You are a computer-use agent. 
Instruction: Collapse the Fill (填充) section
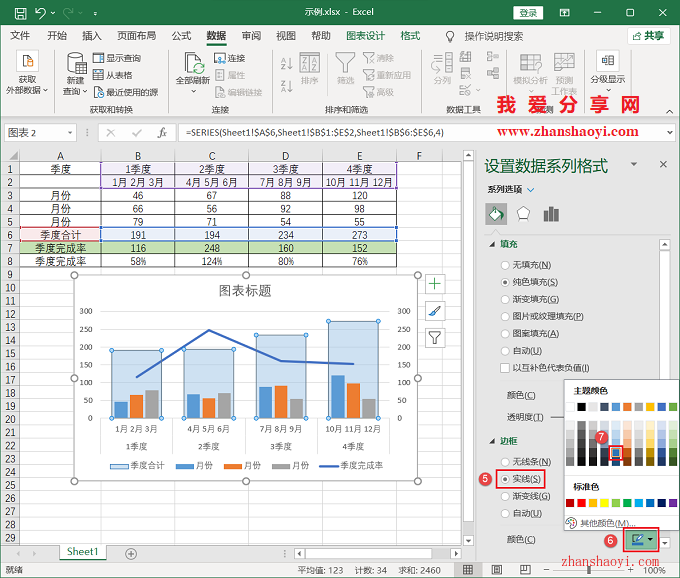point(492,244)
